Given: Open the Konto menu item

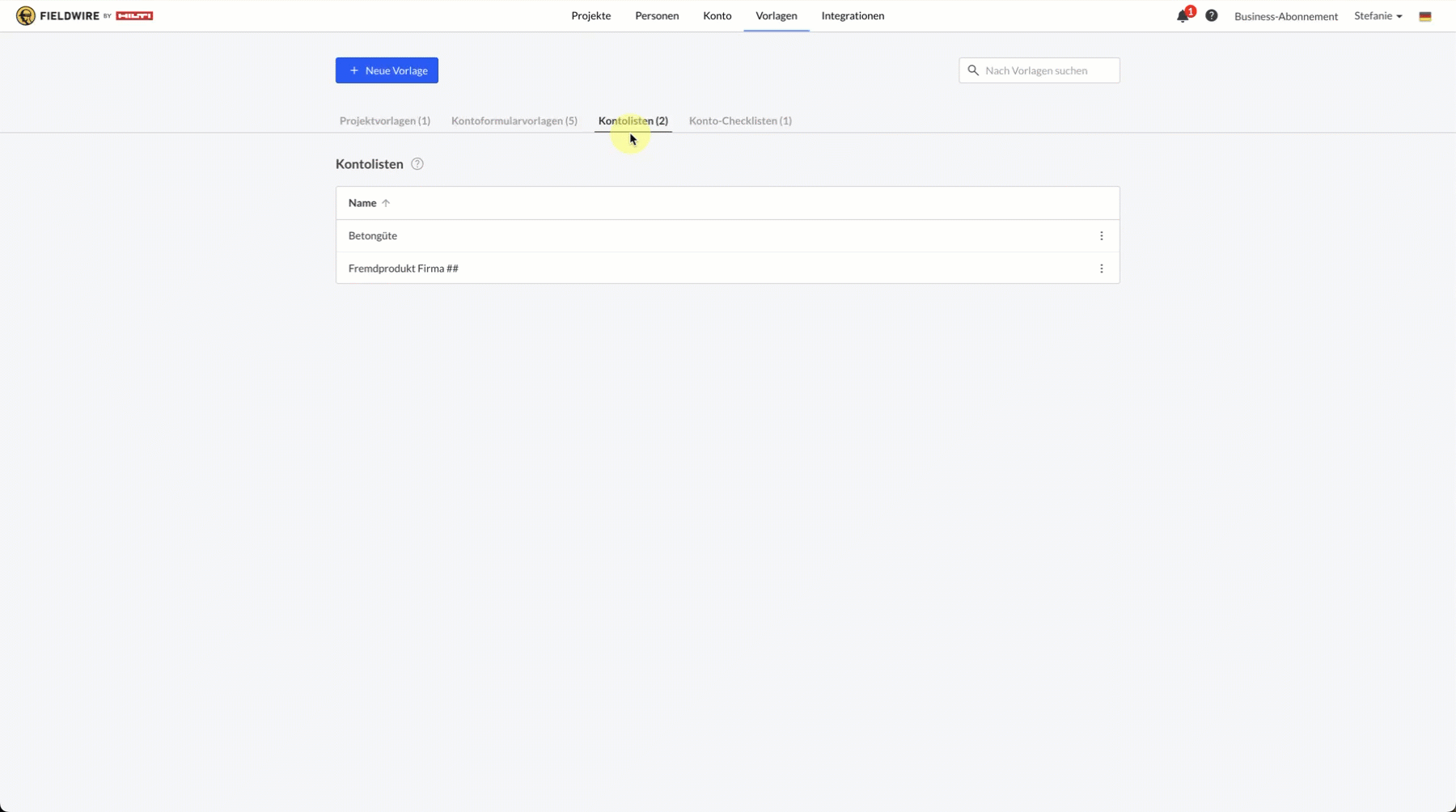Looking at the screenshot, I should [717, 16].
